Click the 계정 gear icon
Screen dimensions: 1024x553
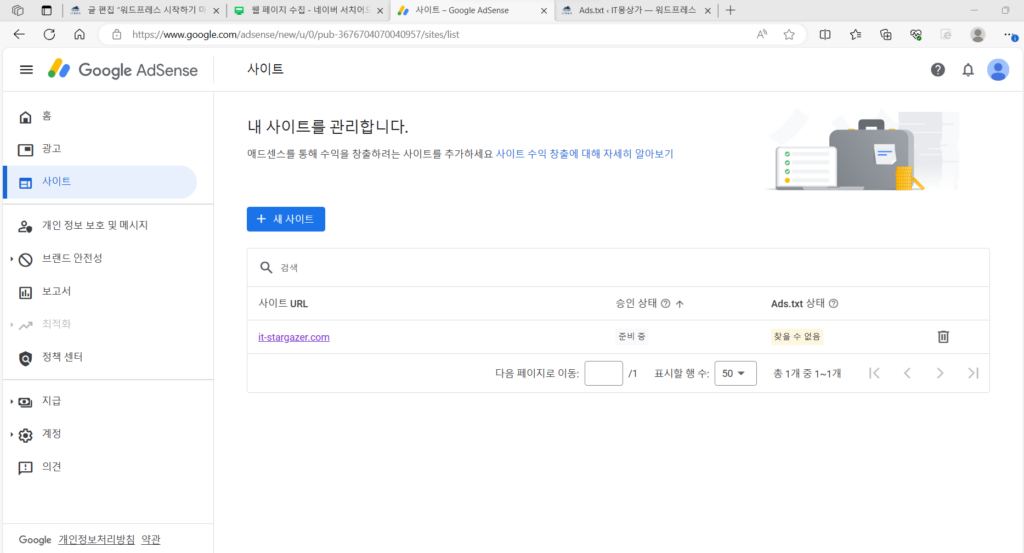(x=25, y=435)
